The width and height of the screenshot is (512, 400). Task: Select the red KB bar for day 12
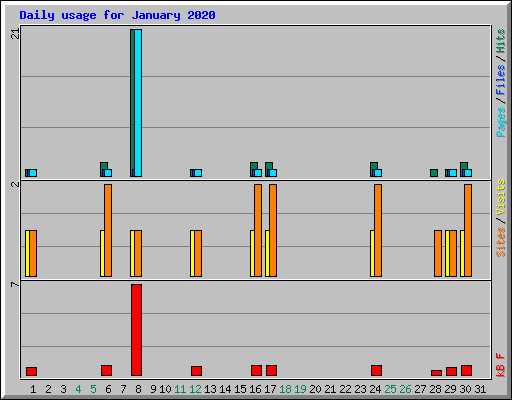click(x=196, y=371)
